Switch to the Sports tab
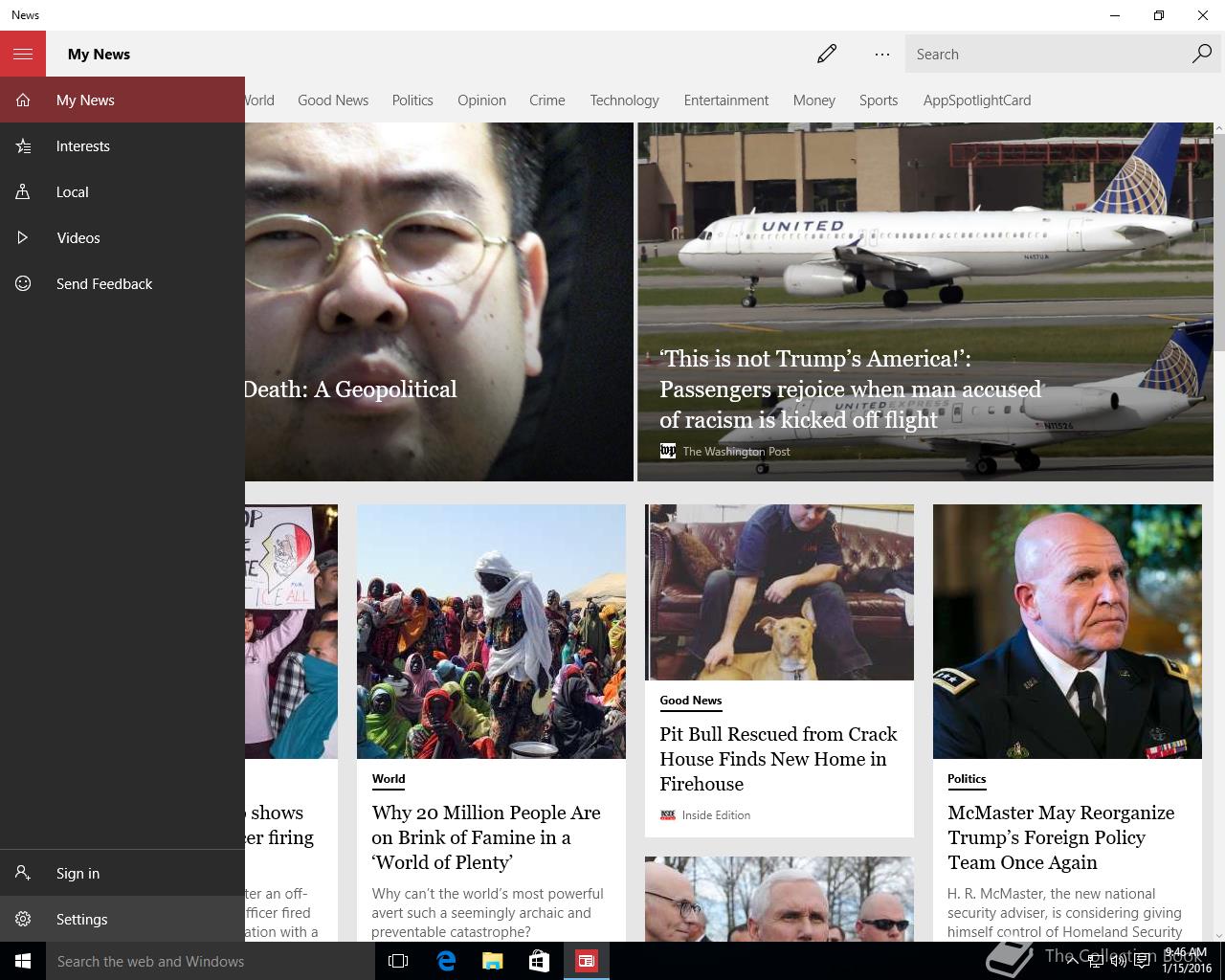 (879, 100)
